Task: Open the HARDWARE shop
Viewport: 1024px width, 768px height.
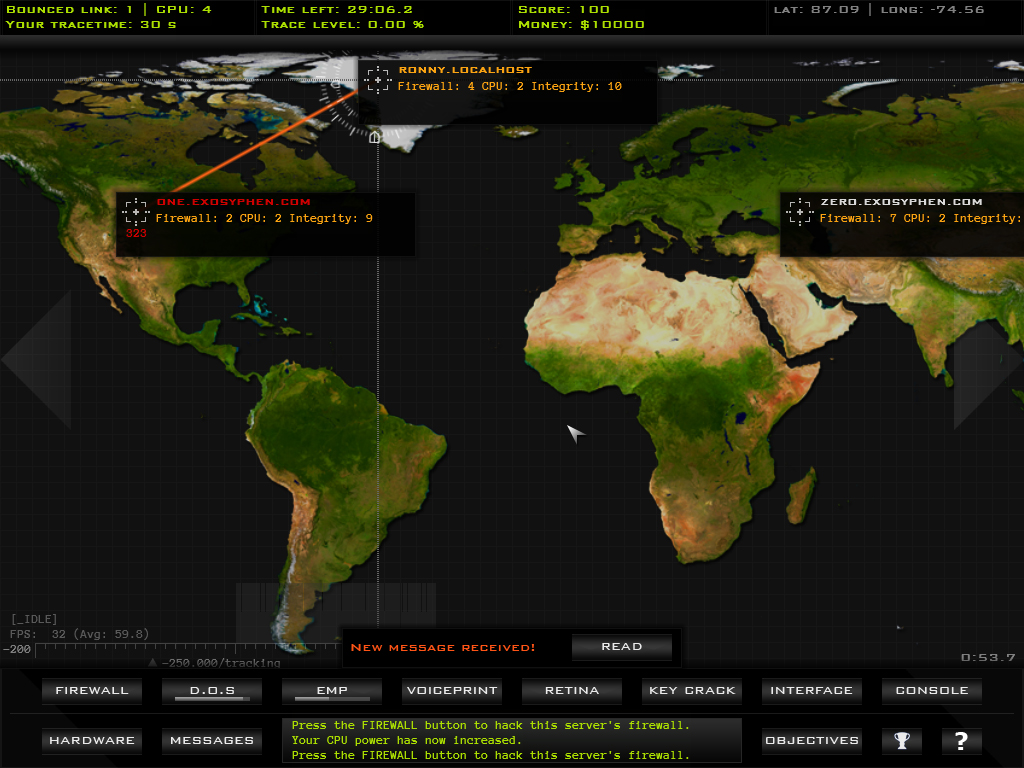Action: click(92, 741)
